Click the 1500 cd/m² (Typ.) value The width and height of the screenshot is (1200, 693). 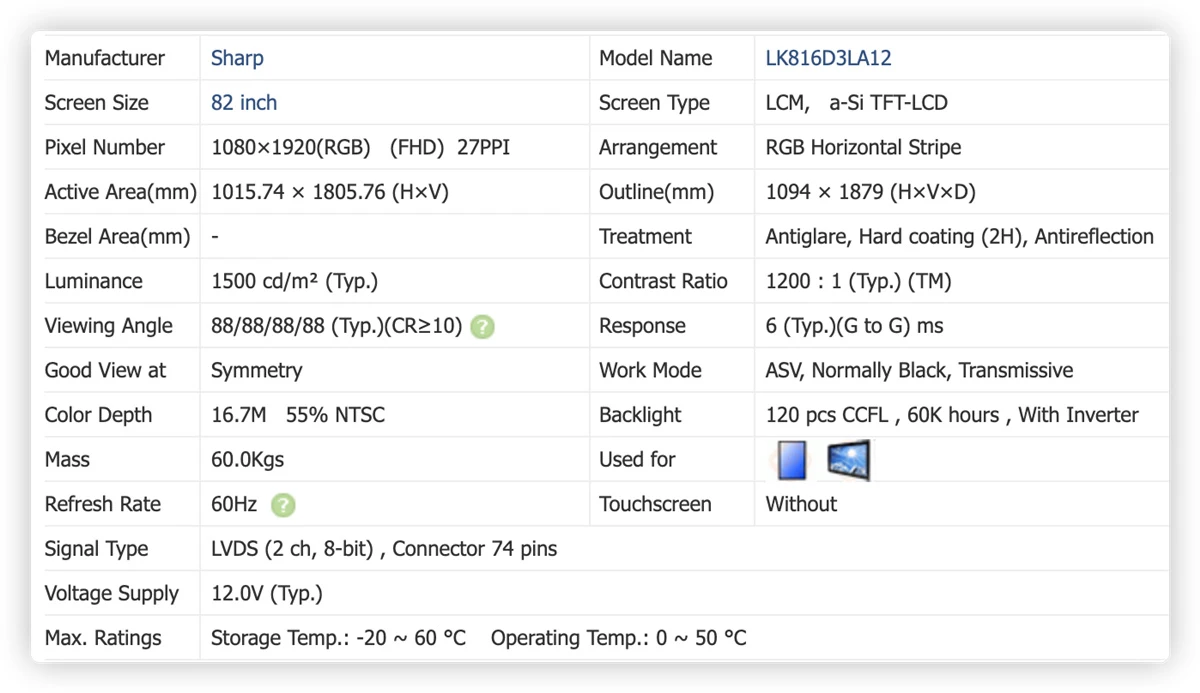point(294,281)
